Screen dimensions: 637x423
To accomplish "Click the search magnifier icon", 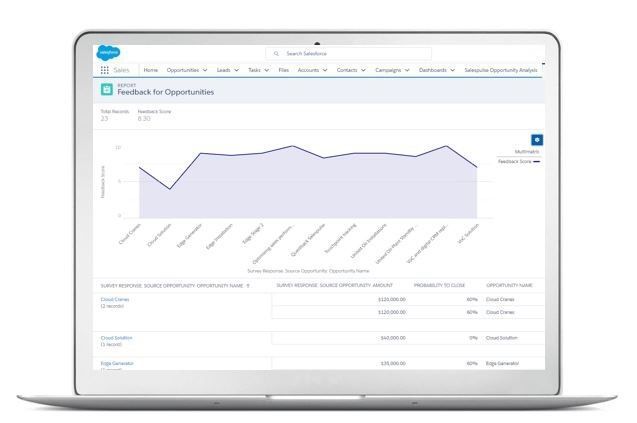I will point(276,54).
